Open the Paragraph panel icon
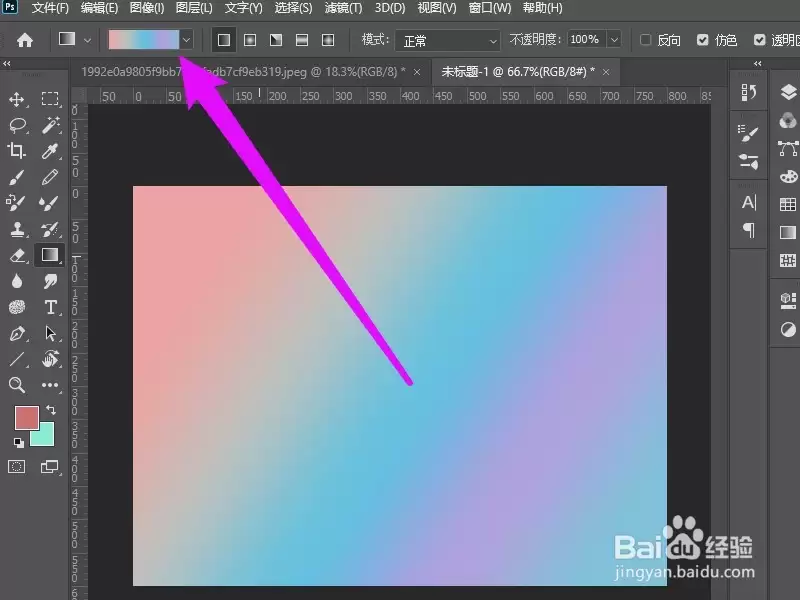 click(x=748, y=231)
